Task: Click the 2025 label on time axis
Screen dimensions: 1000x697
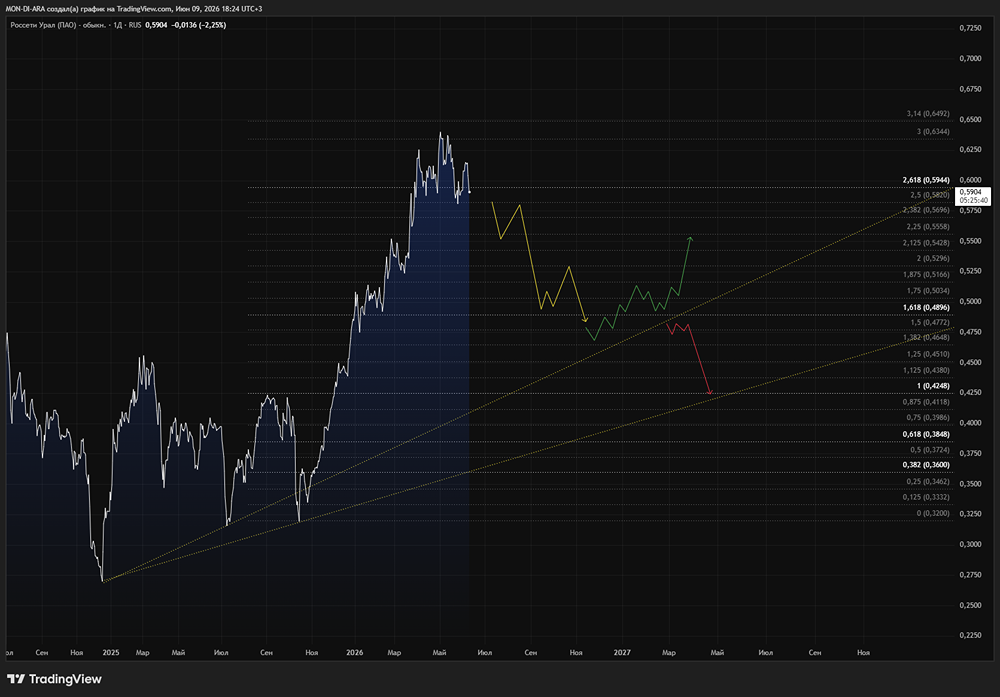Action: coord(111,652)
